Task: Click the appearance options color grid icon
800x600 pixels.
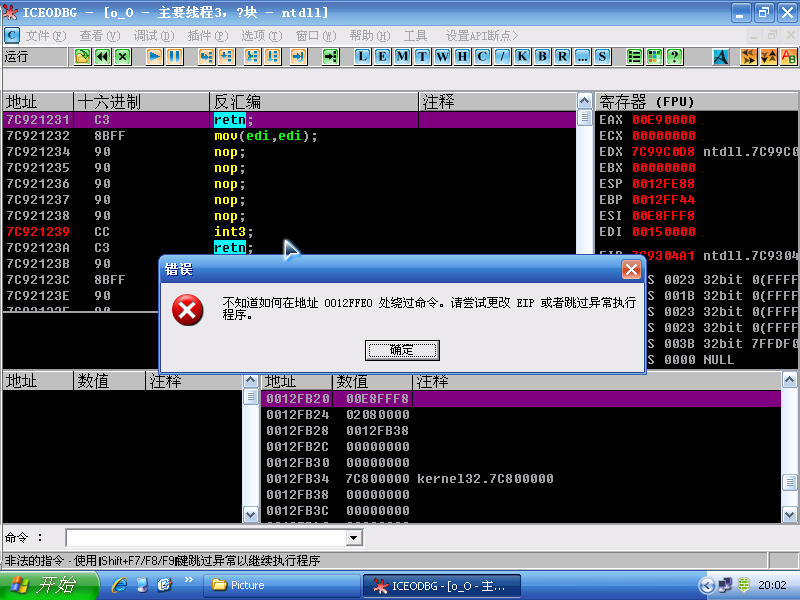Action: tap(654, 57)
